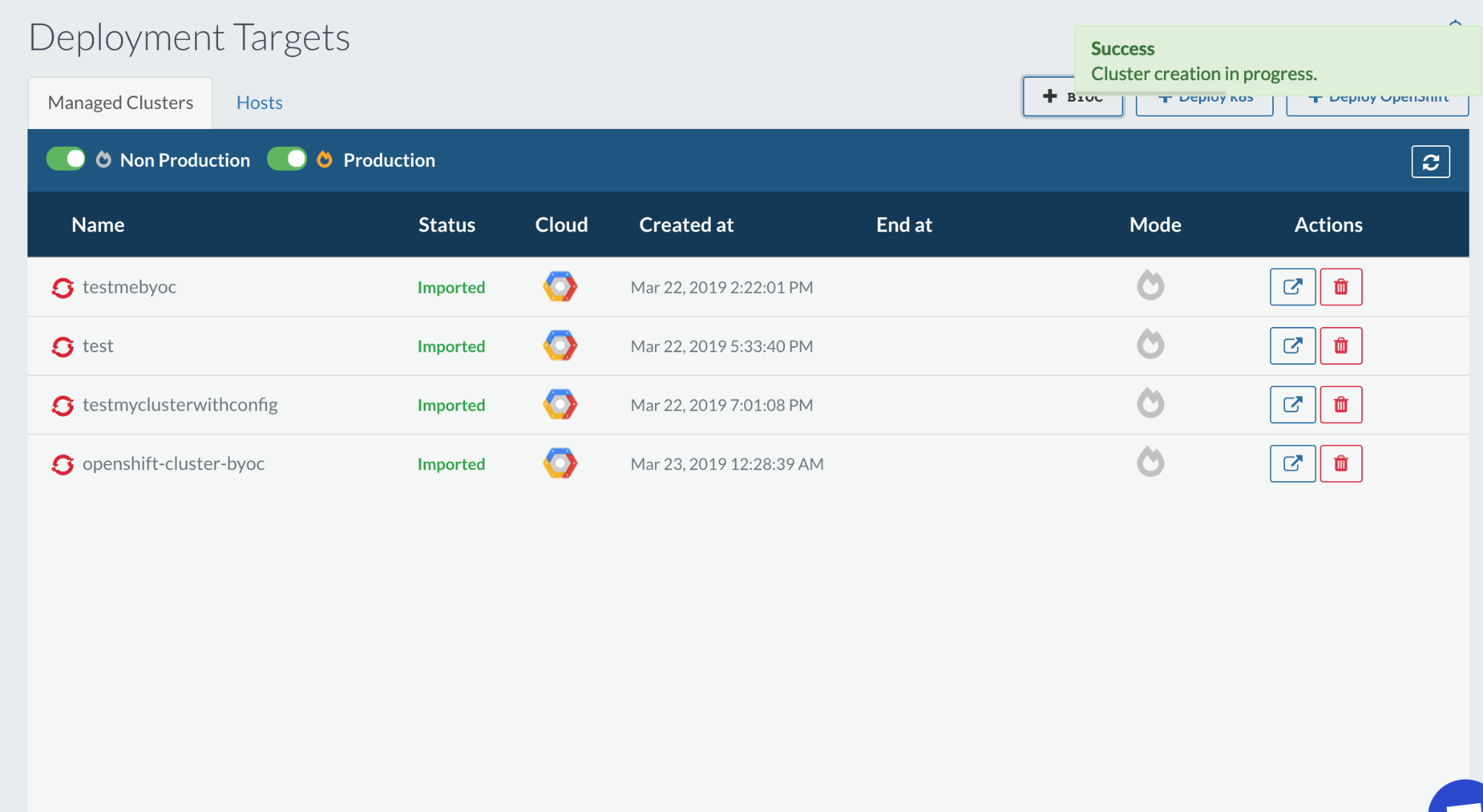
Task: Click the Created at column header
Action: pyautogui.click(x=685, y=225)
